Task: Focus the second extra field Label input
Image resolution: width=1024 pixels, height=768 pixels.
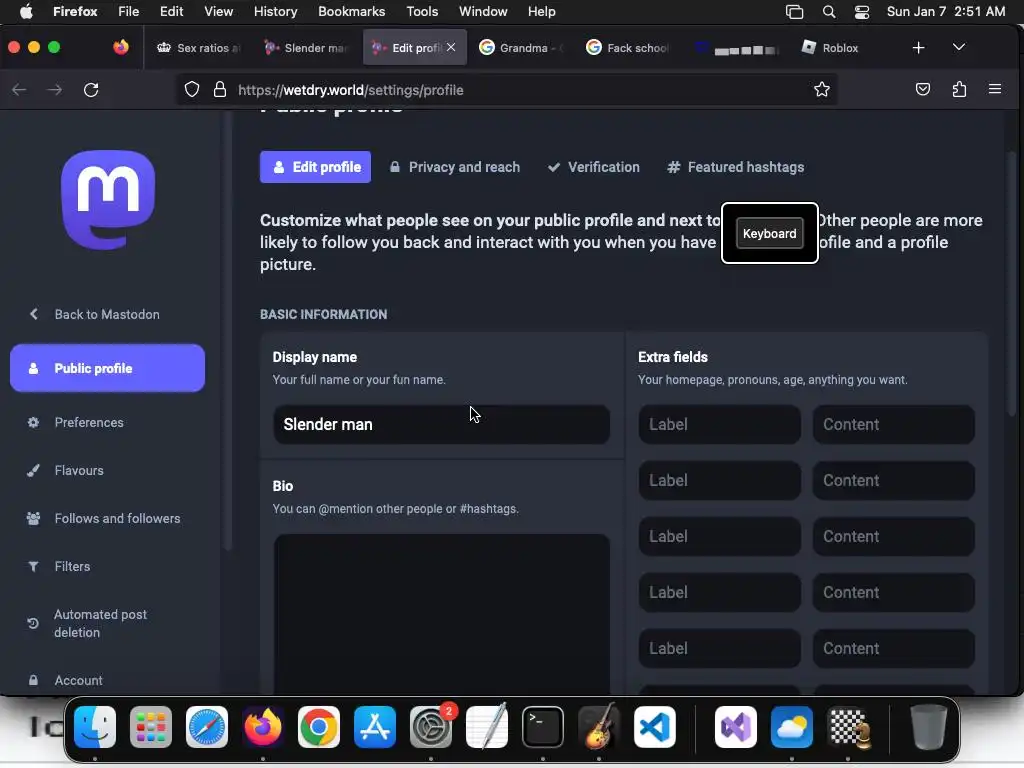Action: [x=720, y=481]
